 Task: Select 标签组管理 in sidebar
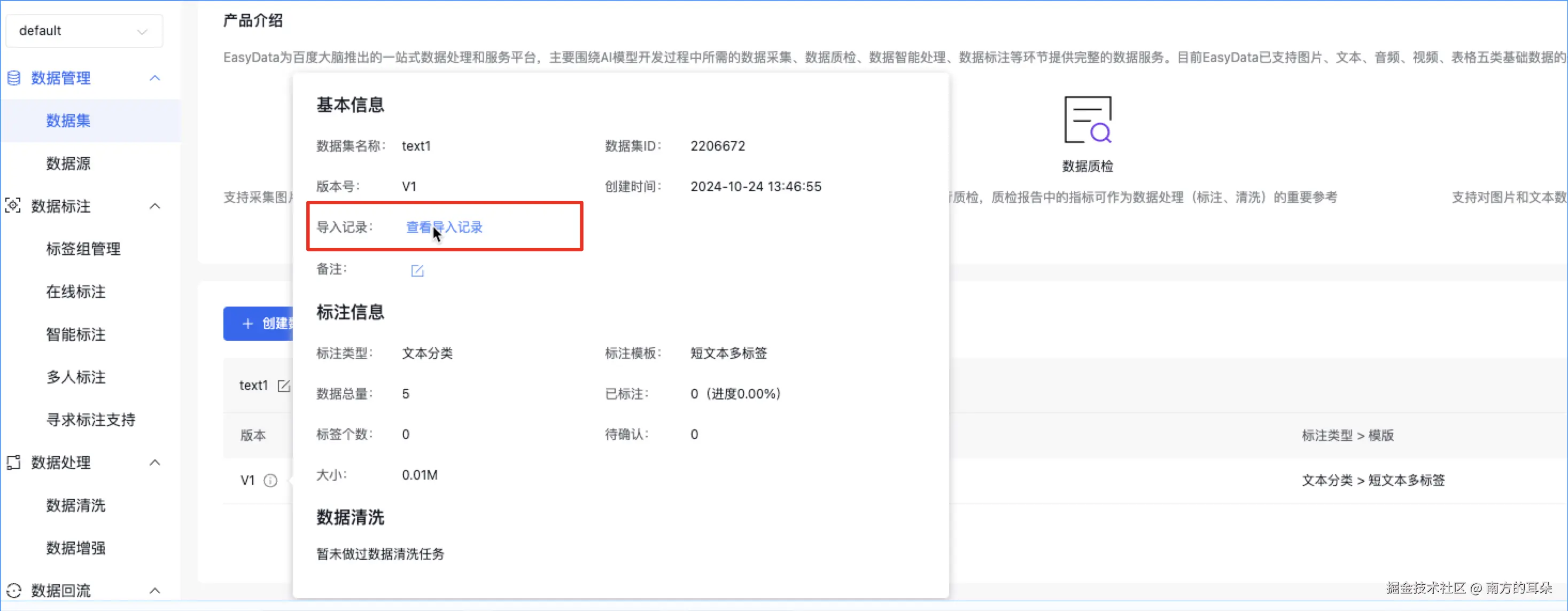[83, 249]
